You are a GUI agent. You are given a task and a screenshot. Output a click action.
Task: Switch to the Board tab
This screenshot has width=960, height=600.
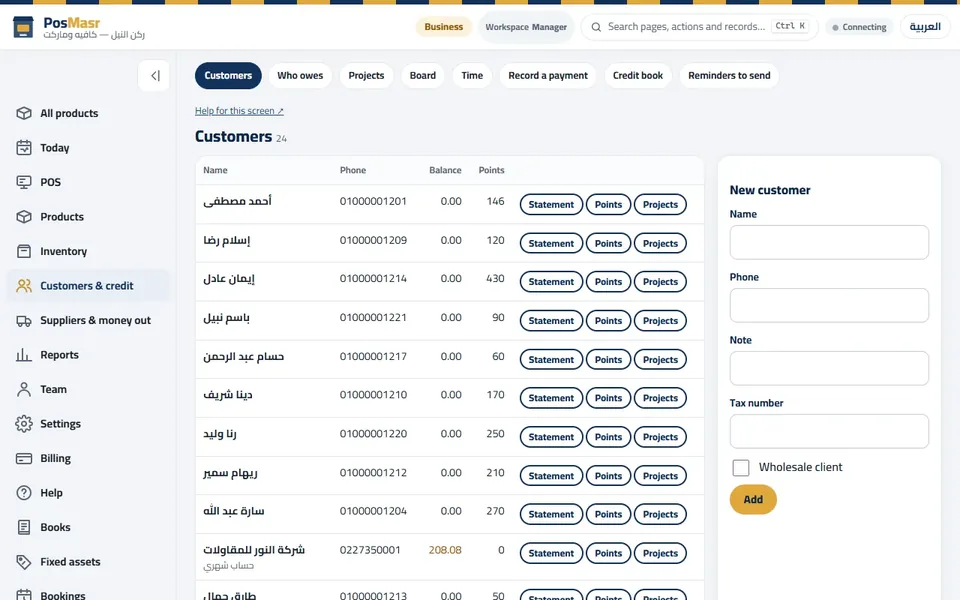click(x=422, y=76)
